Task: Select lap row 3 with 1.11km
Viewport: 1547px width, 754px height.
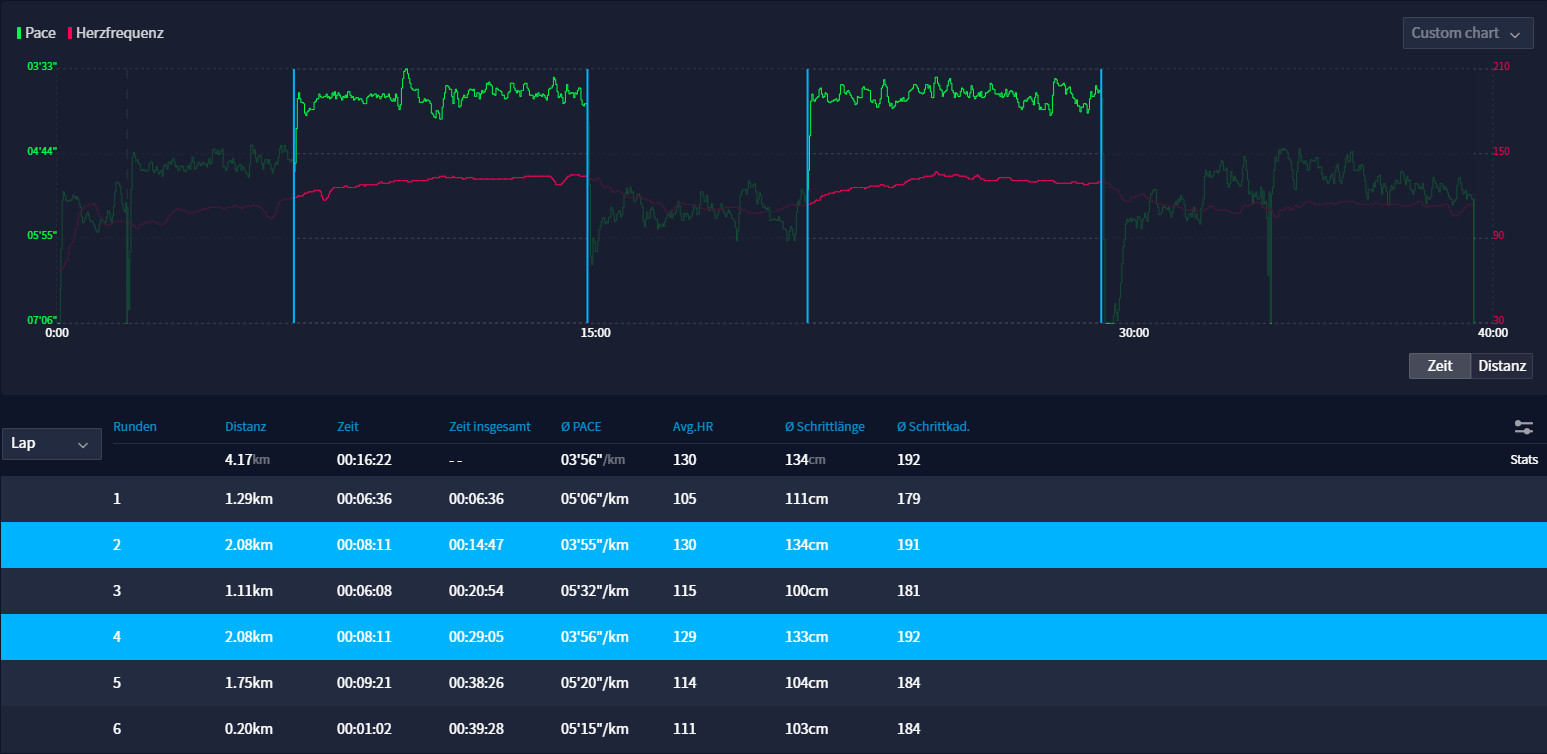Action: (x=773, y=591)
